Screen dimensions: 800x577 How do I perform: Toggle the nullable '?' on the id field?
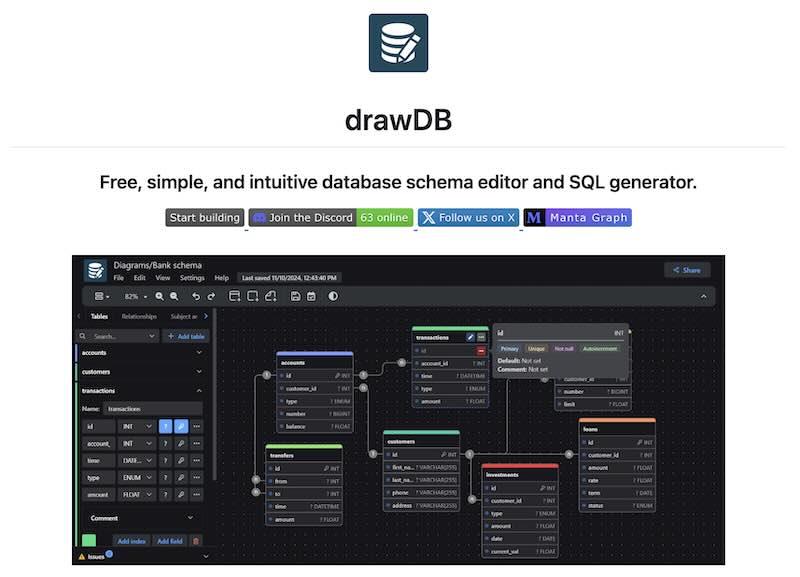[167, 425]
